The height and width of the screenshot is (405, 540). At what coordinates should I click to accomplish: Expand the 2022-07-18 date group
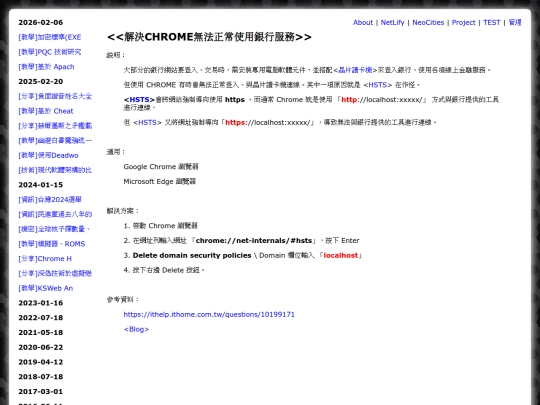coord(41,318)
